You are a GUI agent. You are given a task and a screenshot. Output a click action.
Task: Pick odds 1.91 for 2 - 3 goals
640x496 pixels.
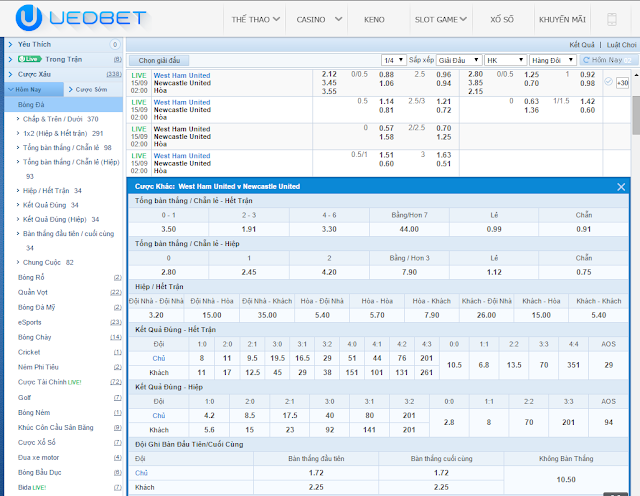(249, 229)
